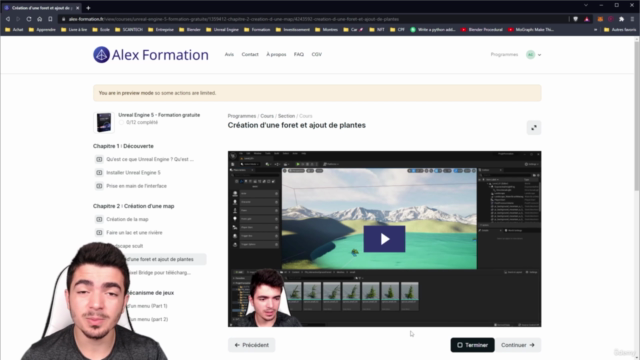Open the Livre à lire bookmark folder
Image resolution: width=640 pixels, height=360 pixels.
click(74, 30)
